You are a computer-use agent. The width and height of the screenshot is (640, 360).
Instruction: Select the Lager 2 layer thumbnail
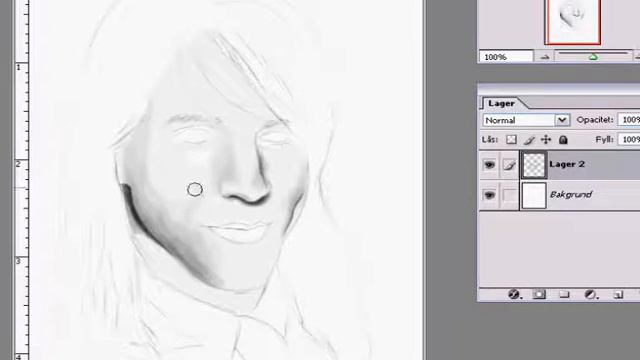534,165
